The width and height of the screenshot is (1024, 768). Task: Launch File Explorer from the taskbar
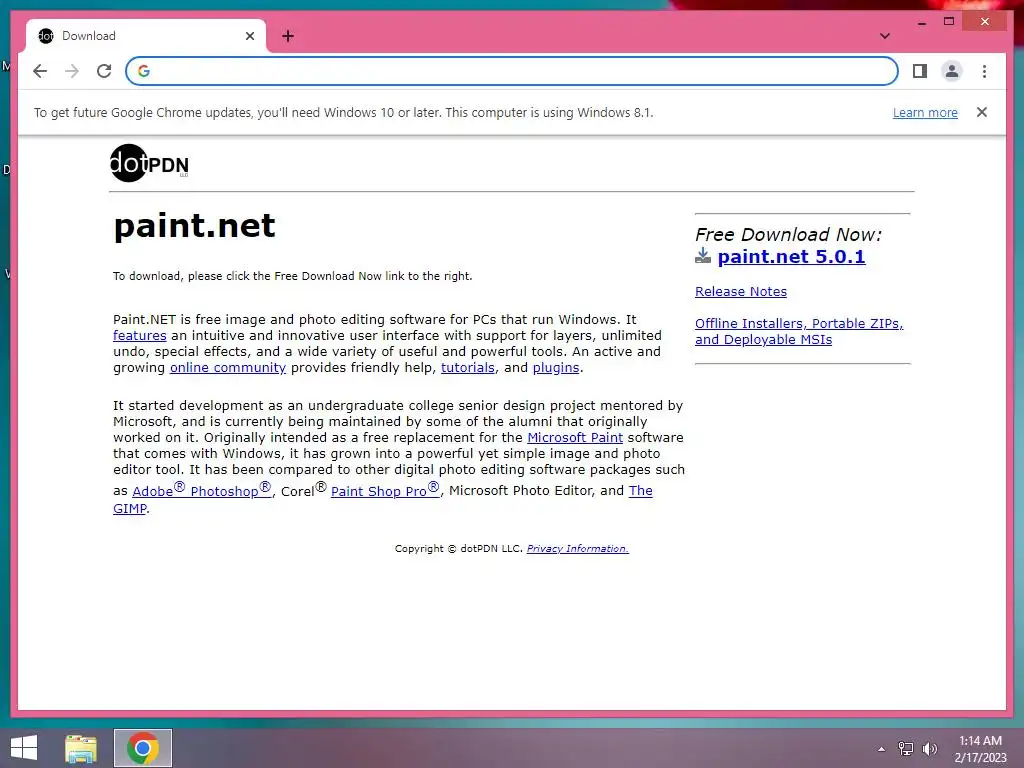point(81,748)
